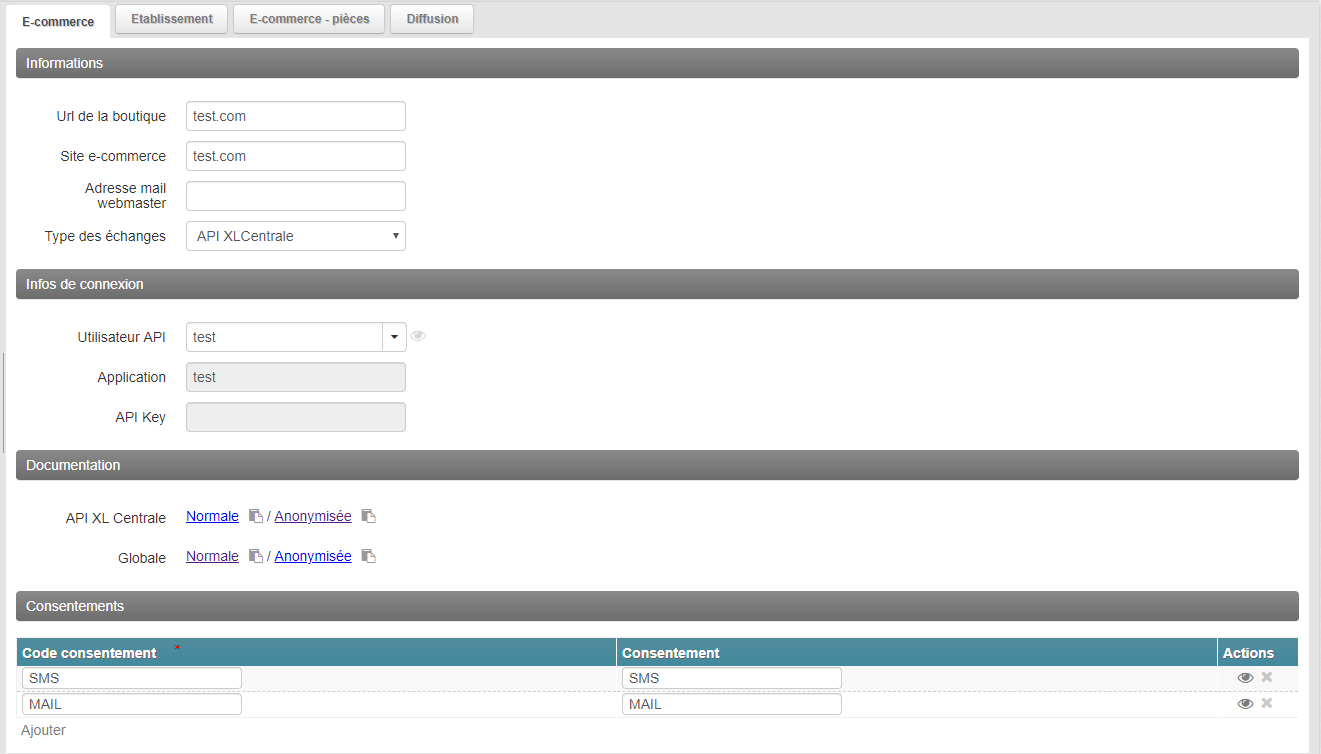Click the Actions column header
The width and height of the screenshot is (1321, 754).
(1258, 652)
